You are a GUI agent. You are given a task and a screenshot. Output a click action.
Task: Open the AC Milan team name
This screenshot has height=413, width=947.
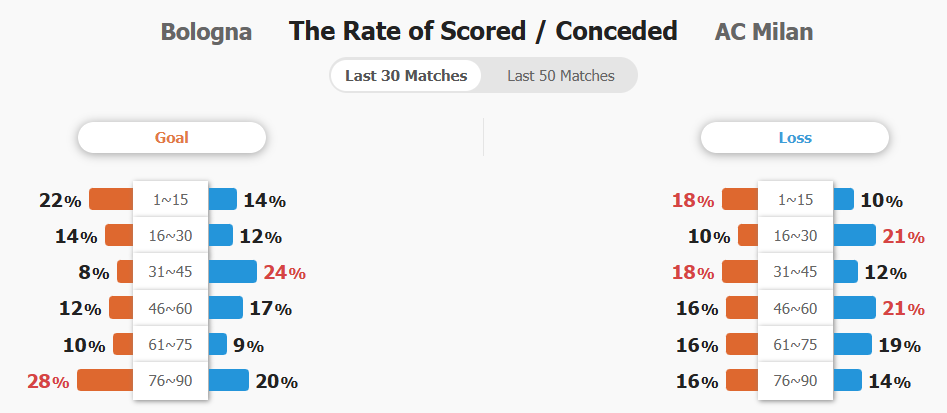click(x=763, y=32)
